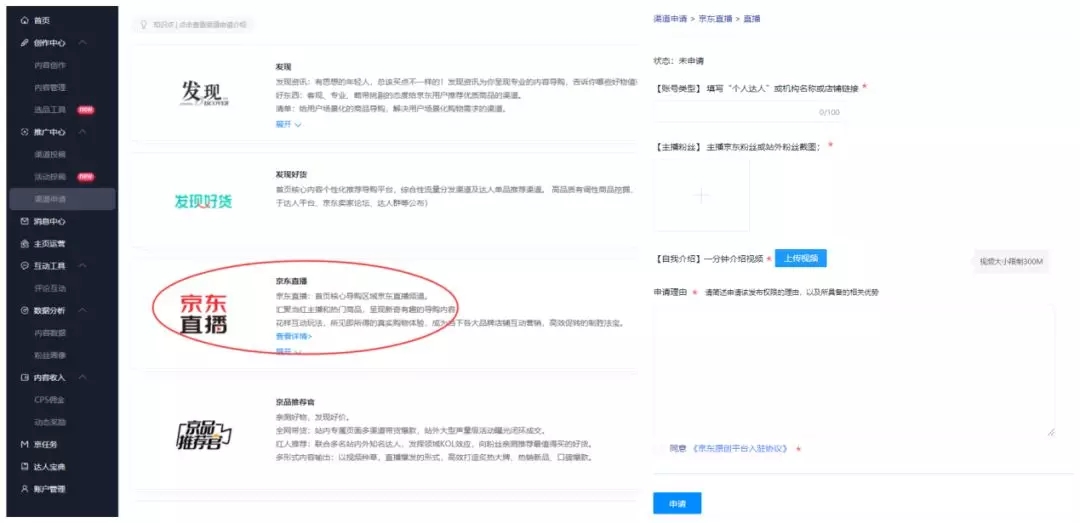Screen dimensions: 1080x523
Task: Click the 互动工具 icon in sidebar
Action: [x=25, y=266]
